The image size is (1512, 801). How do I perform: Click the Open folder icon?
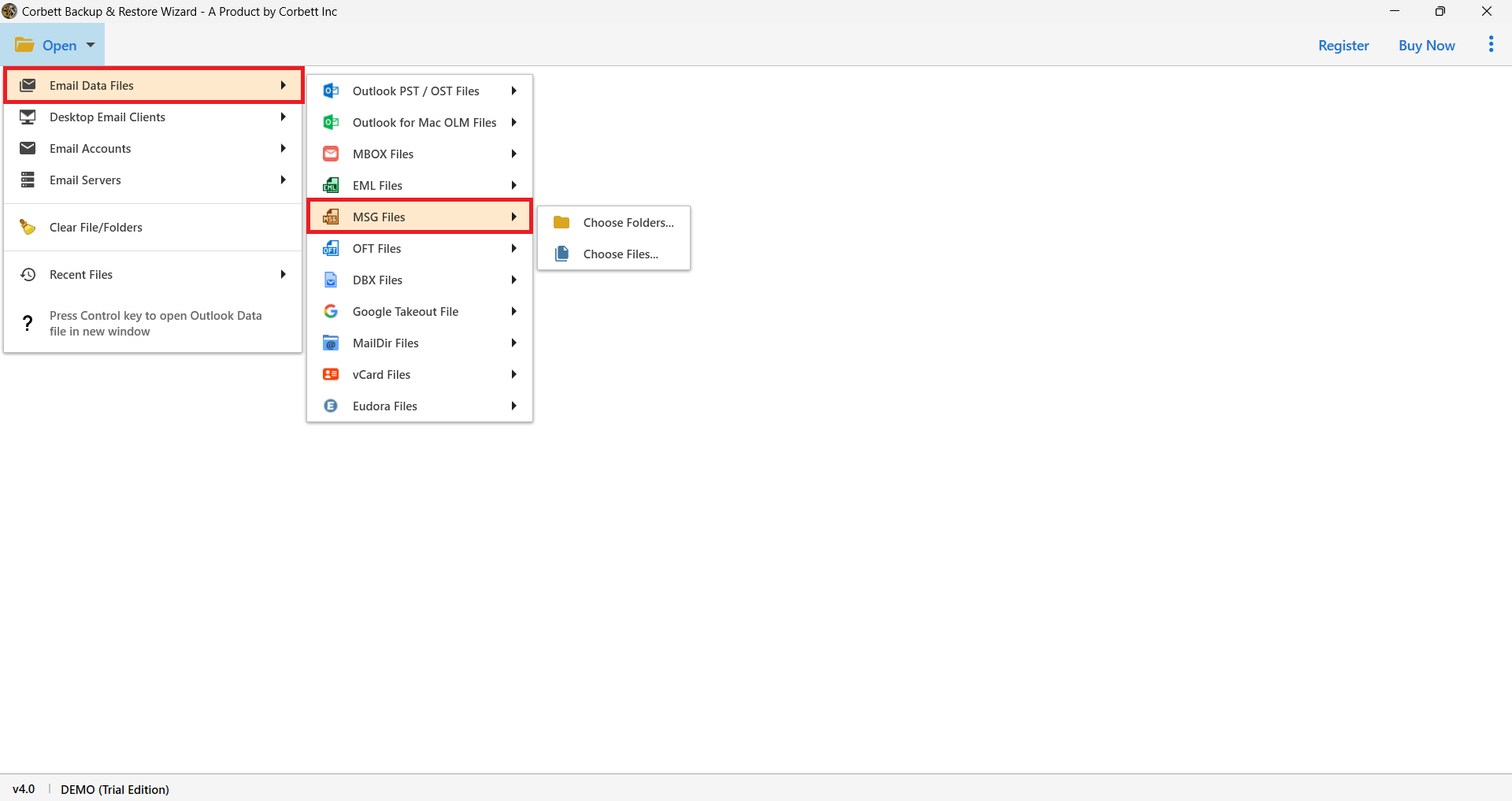pos(24,45)
